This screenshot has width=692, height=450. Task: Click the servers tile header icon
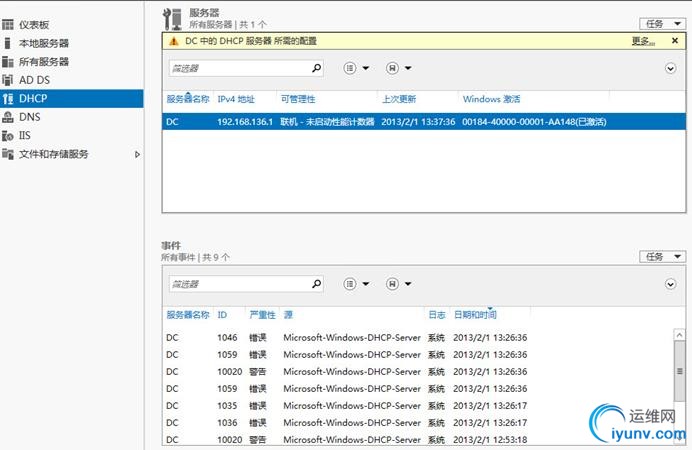point(172,19)
